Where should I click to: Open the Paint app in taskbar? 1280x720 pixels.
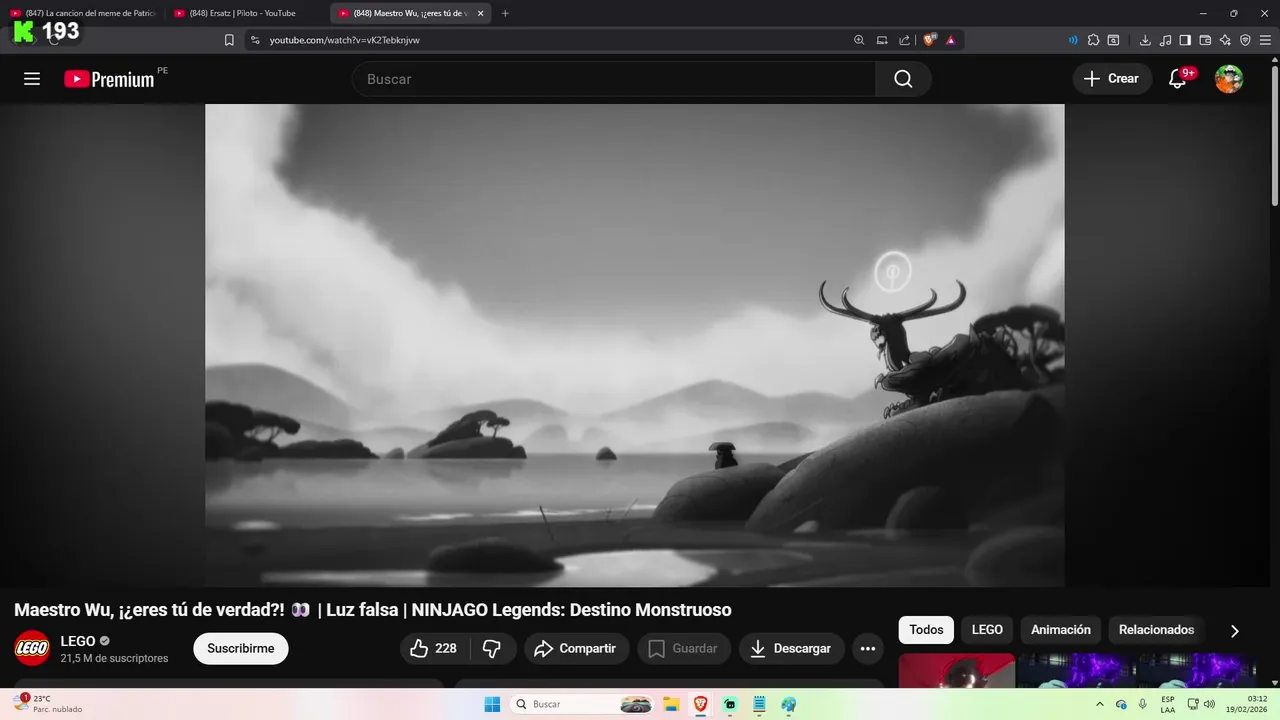click(x=789, y=704)
